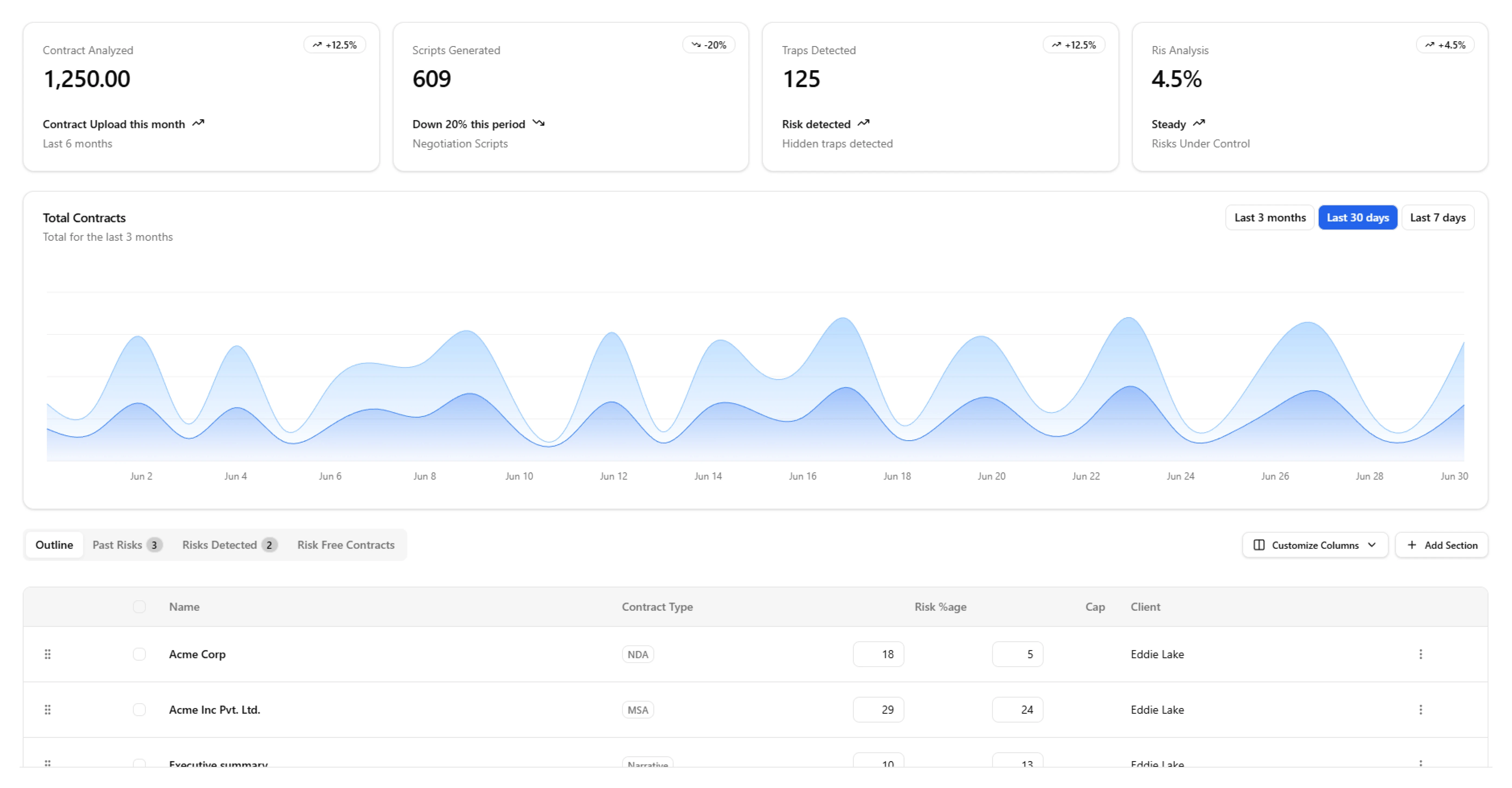Image resolution: width=1512 pixels, height=788 pixels.
Task: Click the Acme Corp risk percentage field
Action: (x=878, y=654)
